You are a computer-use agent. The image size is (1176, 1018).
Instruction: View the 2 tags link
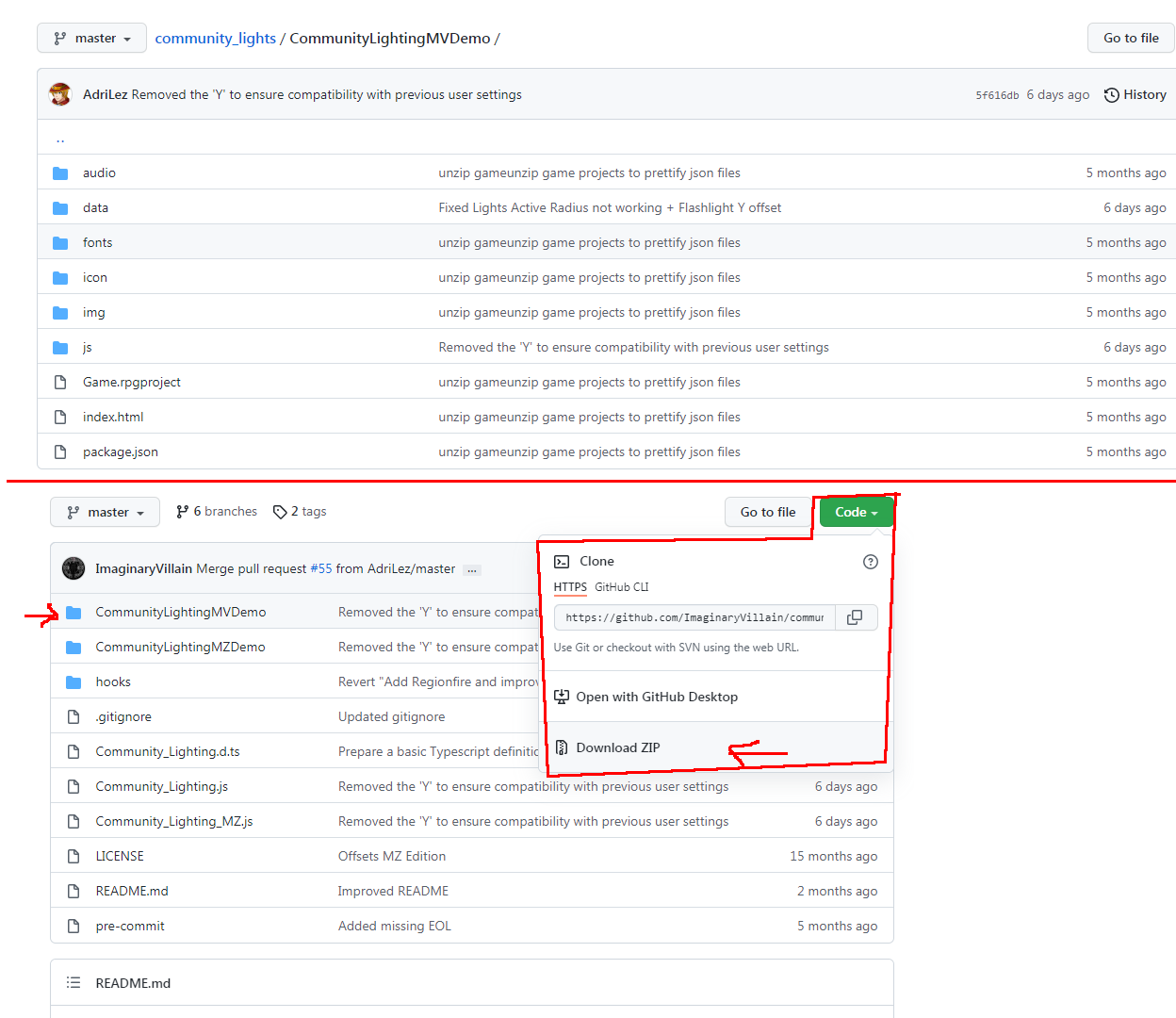300,511
